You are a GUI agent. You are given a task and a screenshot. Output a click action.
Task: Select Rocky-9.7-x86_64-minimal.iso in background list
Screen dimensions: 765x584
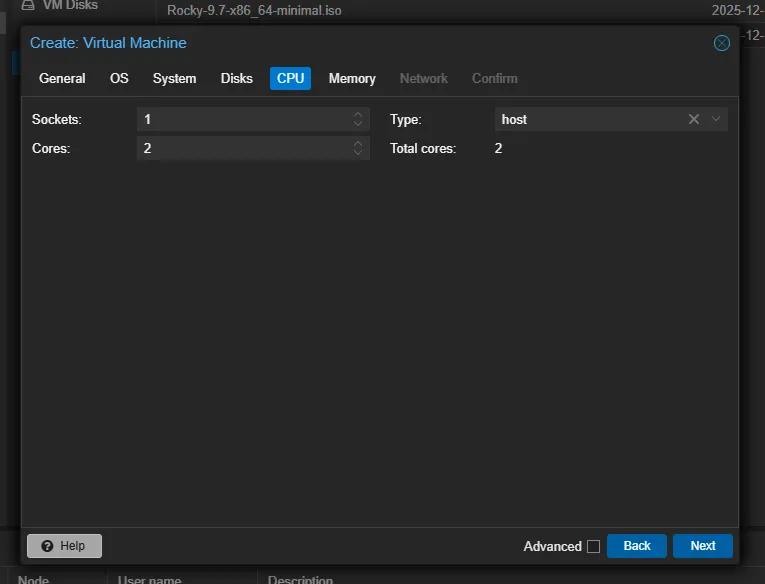coord(254,10)
